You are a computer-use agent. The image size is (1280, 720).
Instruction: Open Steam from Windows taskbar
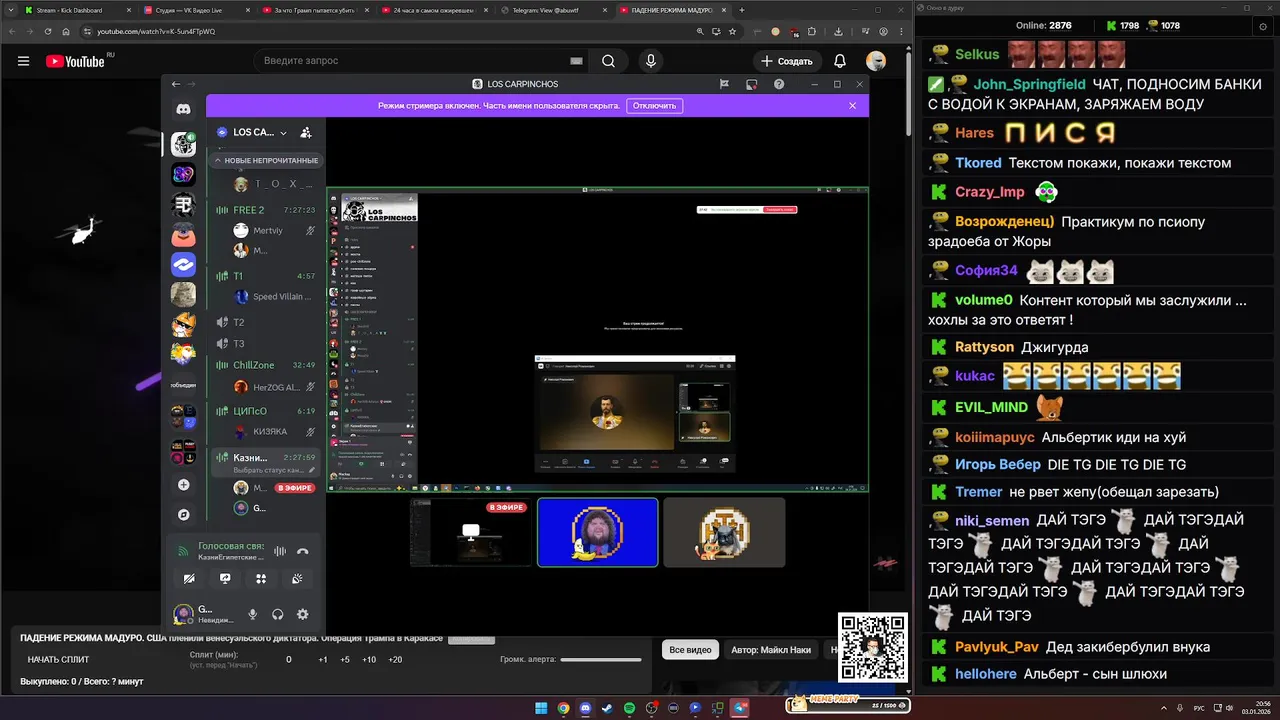click(607, 708)
